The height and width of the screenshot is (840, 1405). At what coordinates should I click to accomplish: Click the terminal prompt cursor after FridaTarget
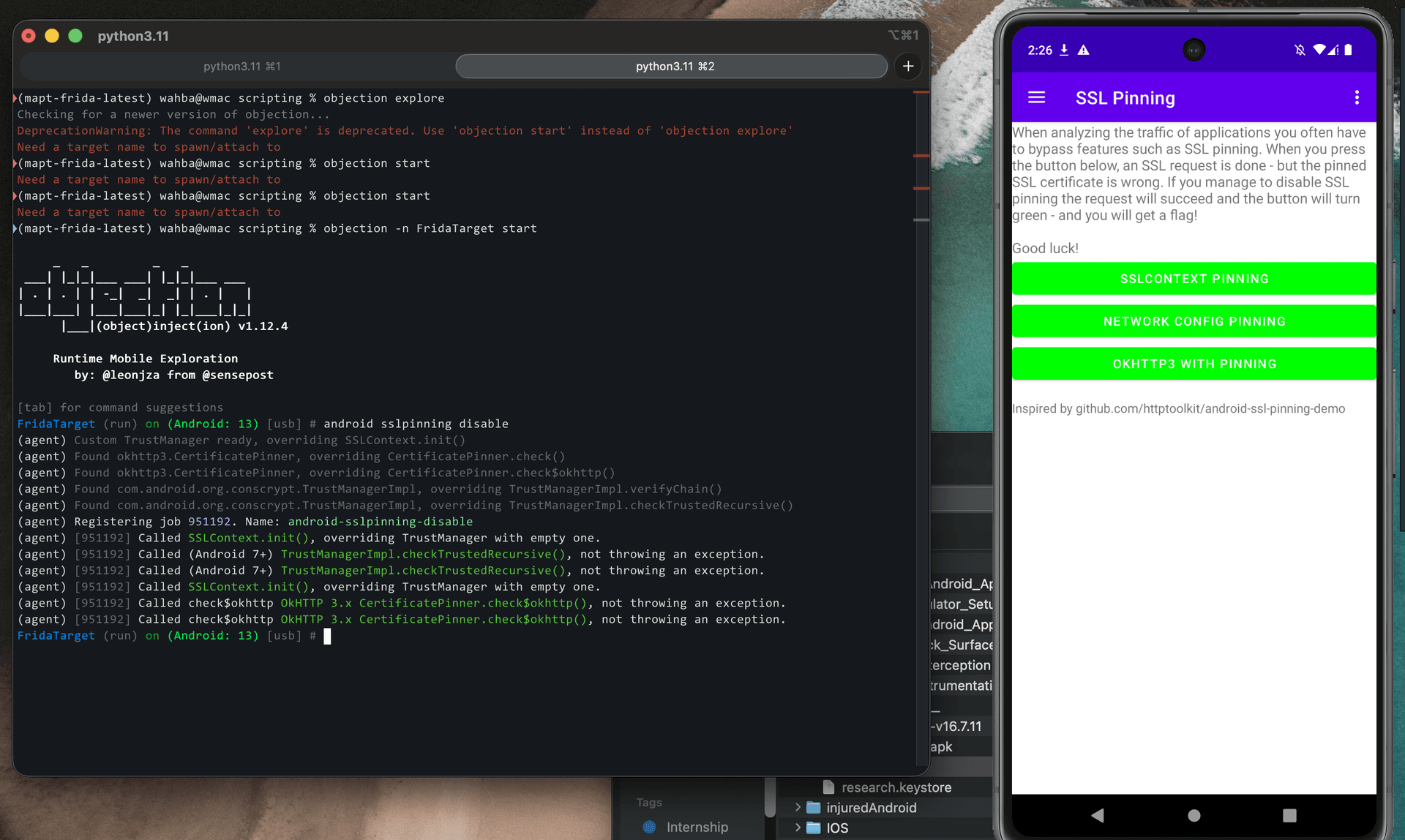327,636
